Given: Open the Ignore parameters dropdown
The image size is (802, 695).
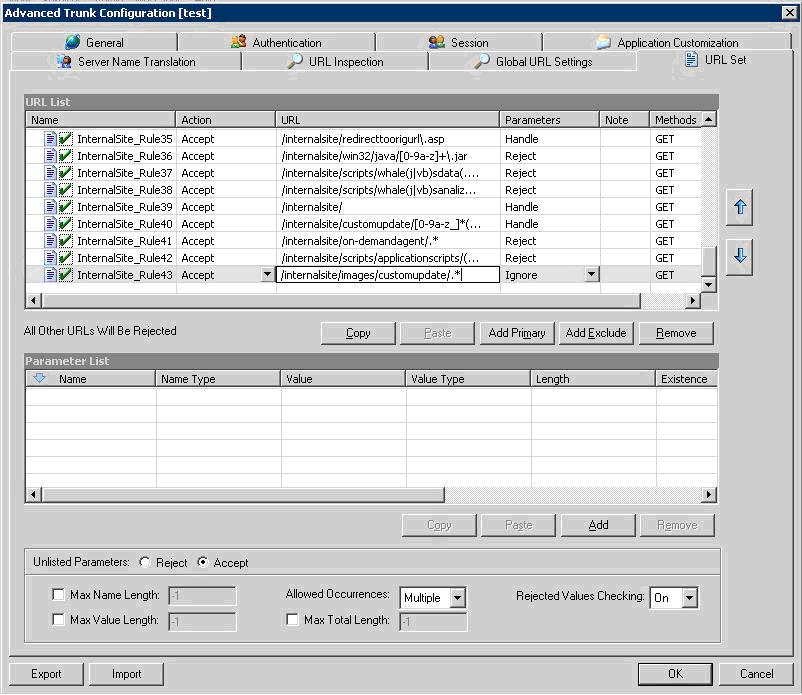Looking at the screenshot, I should point(590,275).
